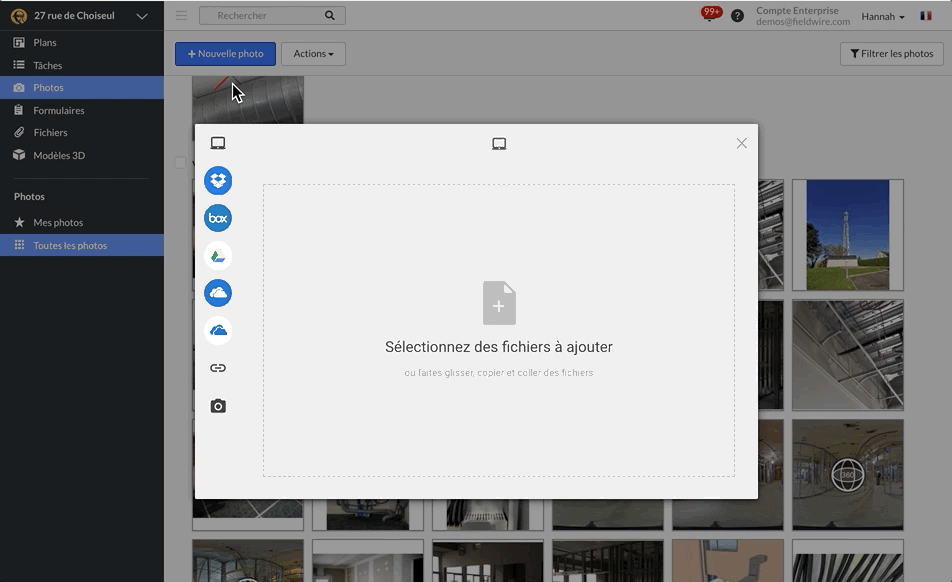
Task: Choose Dropbox as the file source
Action: [x=218, y=181]
